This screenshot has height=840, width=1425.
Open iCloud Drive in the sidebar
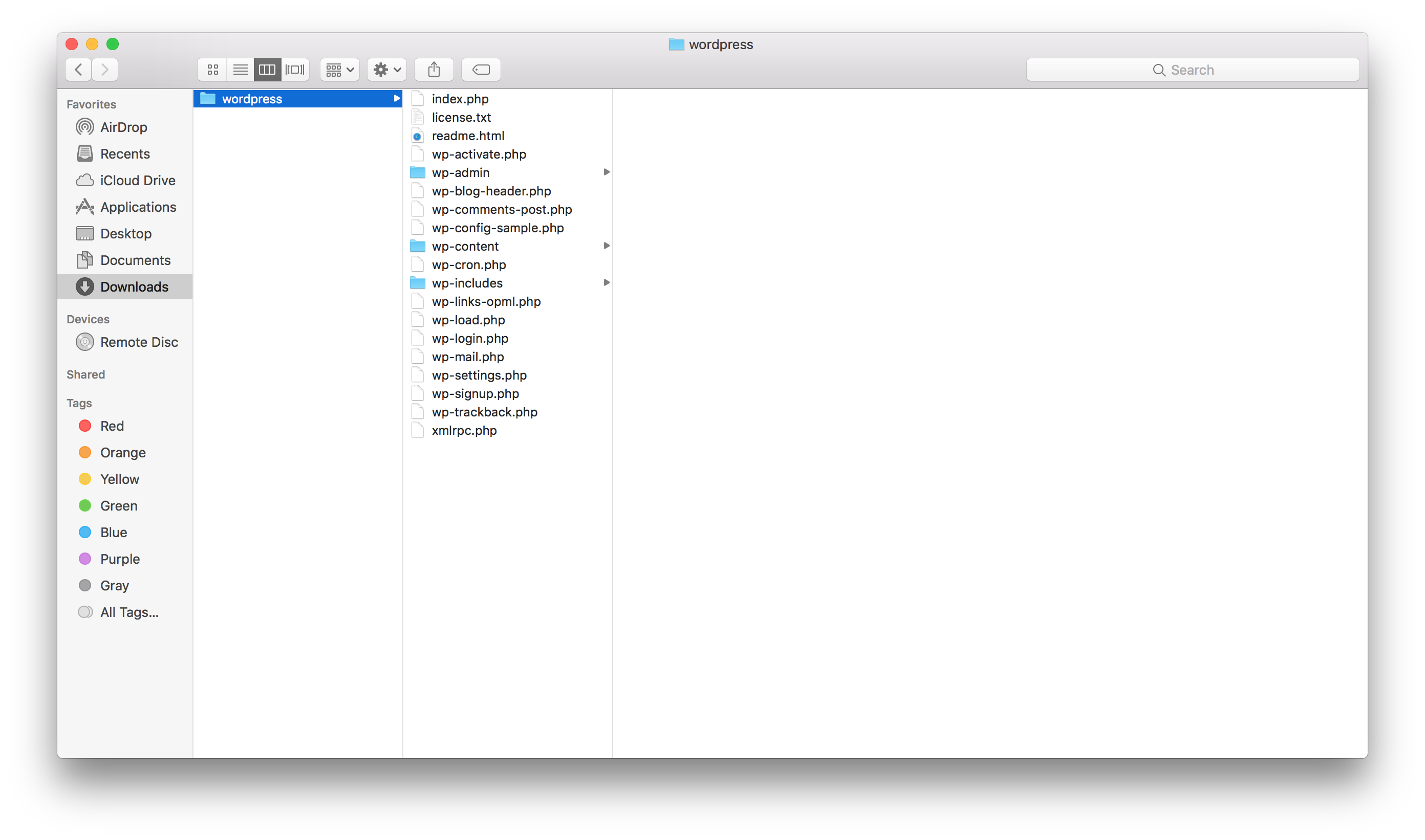[124, 181]
